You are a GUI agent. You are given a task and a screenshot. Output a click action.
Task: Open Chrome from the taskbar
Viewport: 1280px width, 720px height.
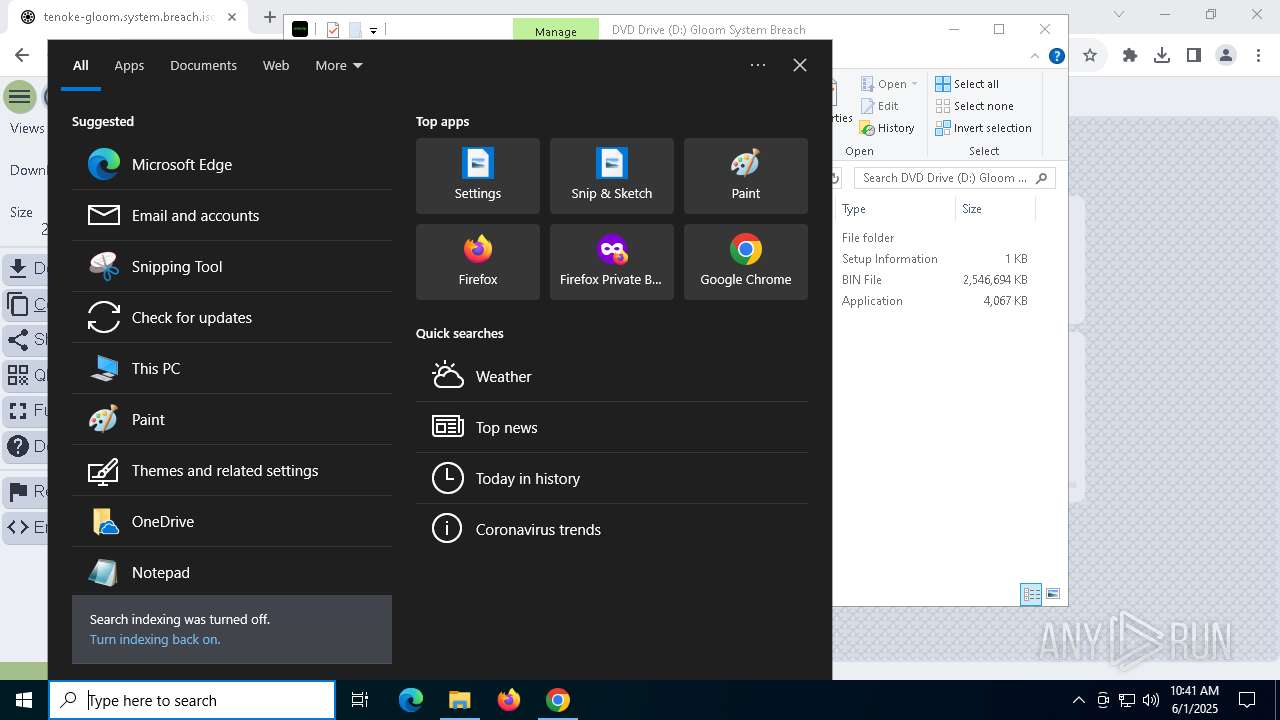(558, 700)
